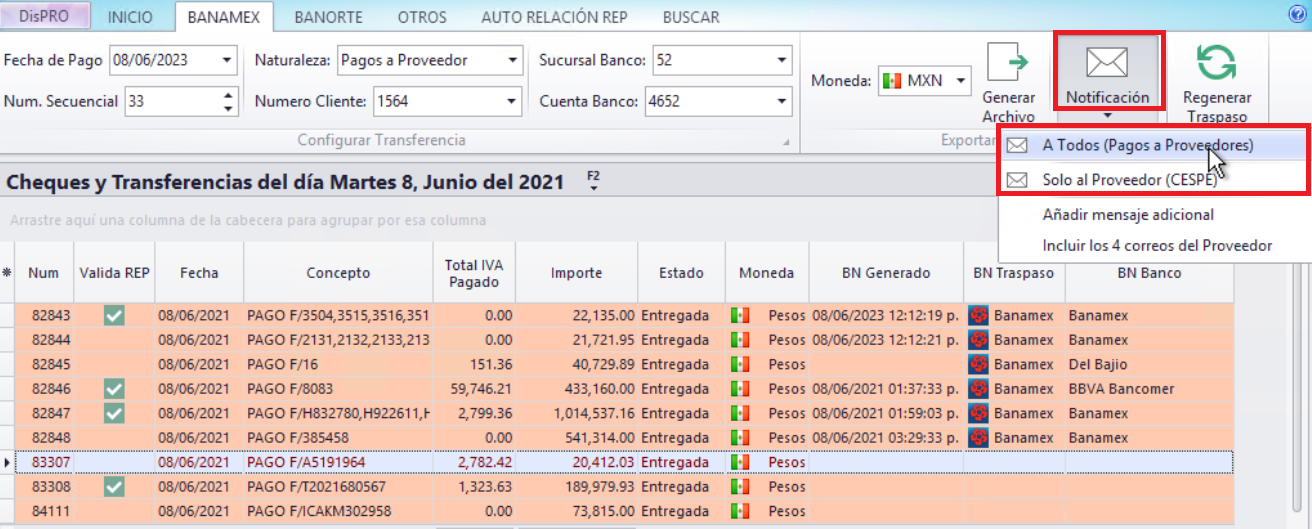The height and width of the screenshot is (529, 1312).
Task: Click the Num. Secuencial spinner arrows
Action: 228,101
